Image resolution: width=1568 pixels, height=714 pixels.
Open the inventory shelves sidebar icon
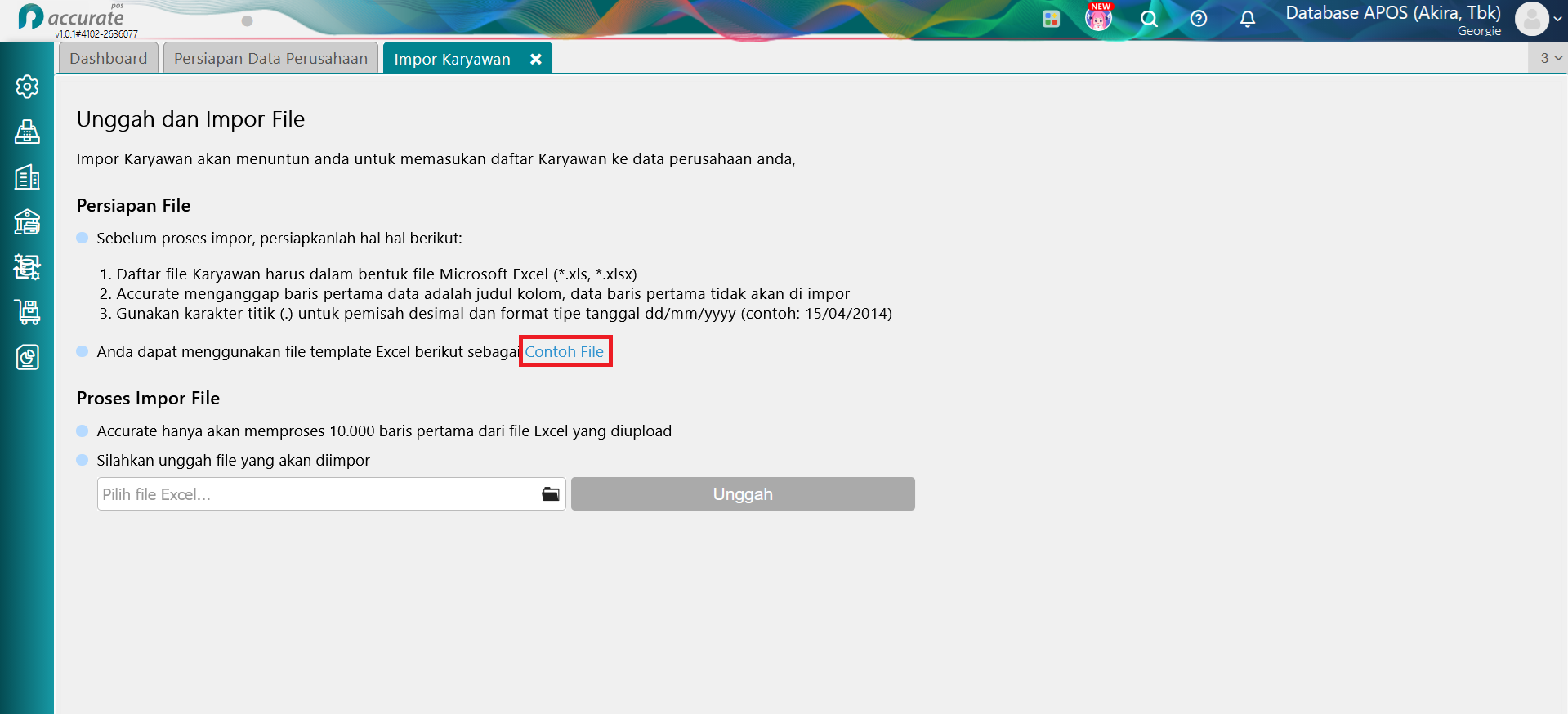[27, 266]
